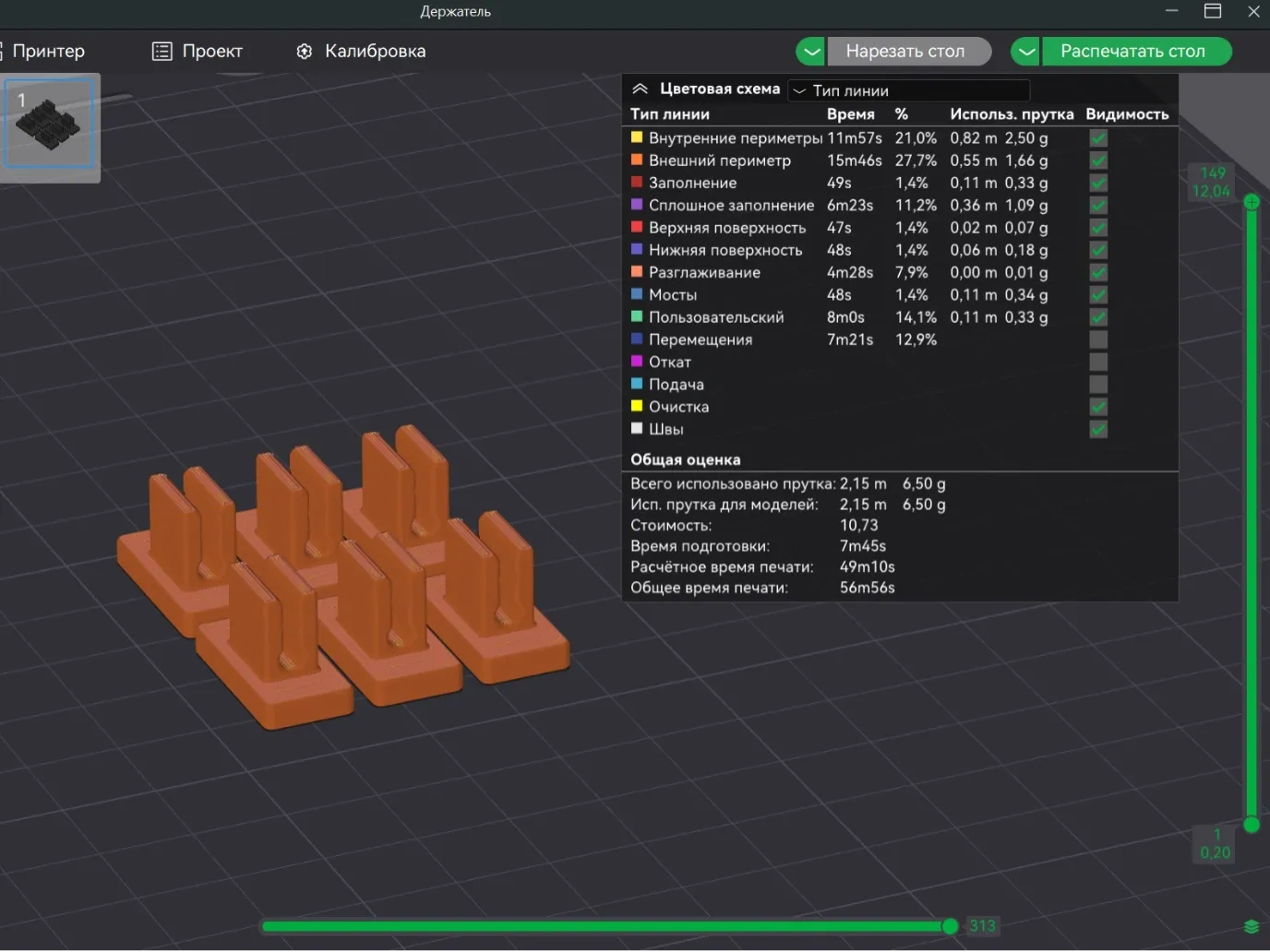The height and width of the screenshot is (952, 1270).
Task: Click the plus icon atop the layer slider
Action: pos(1252,202)
